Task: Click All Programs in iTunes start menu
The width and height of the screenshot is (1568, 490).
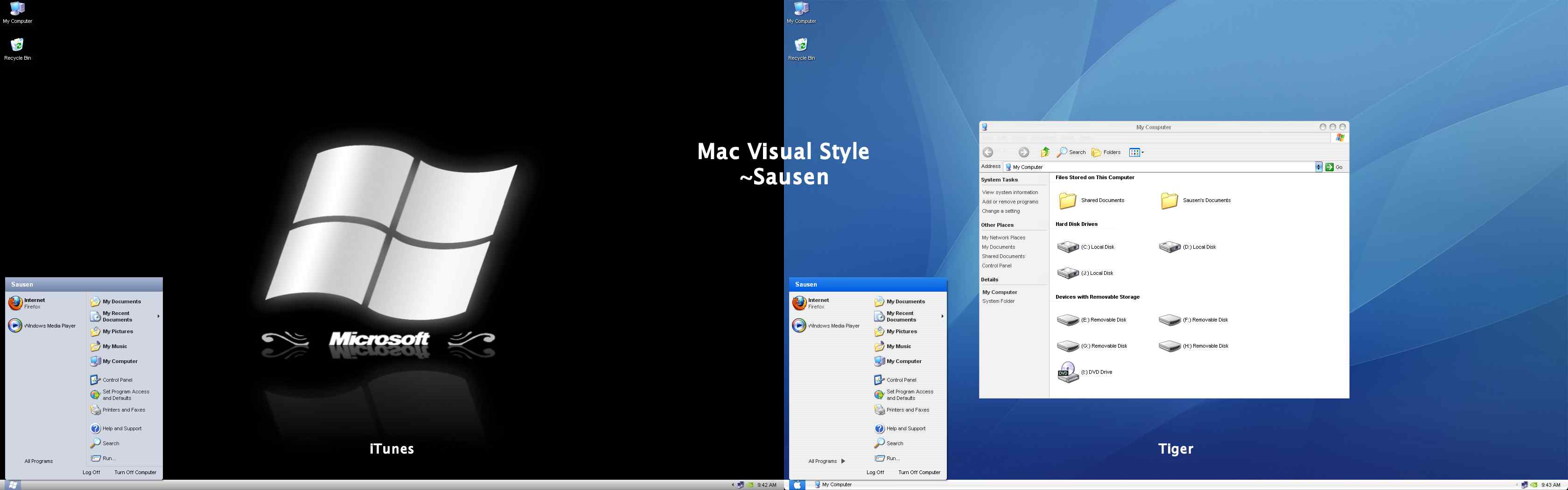Action: tap(39, 462)
